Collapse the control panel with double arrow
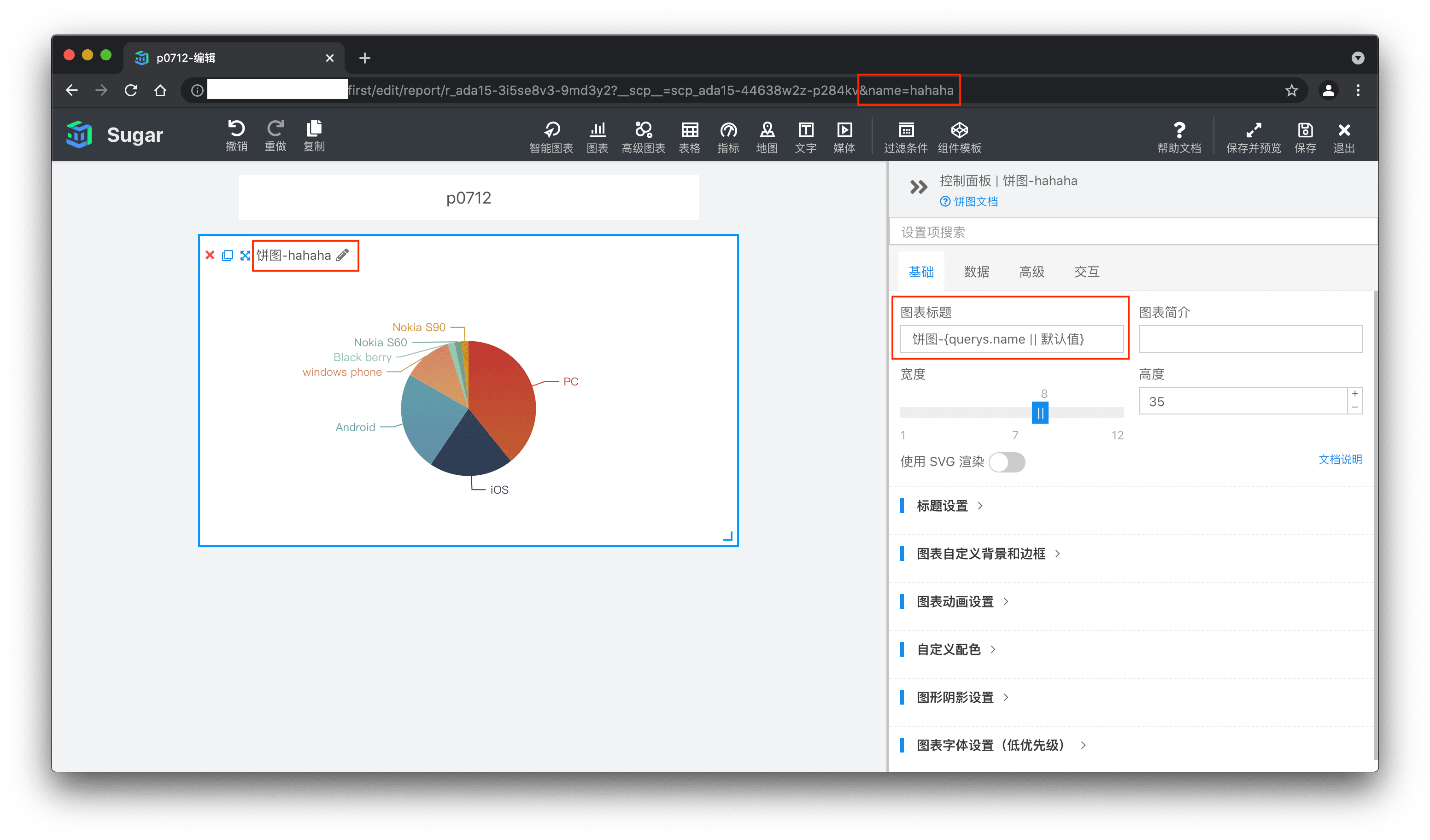This screenshot has height=840, width=1430. click(x=918, y=187)
